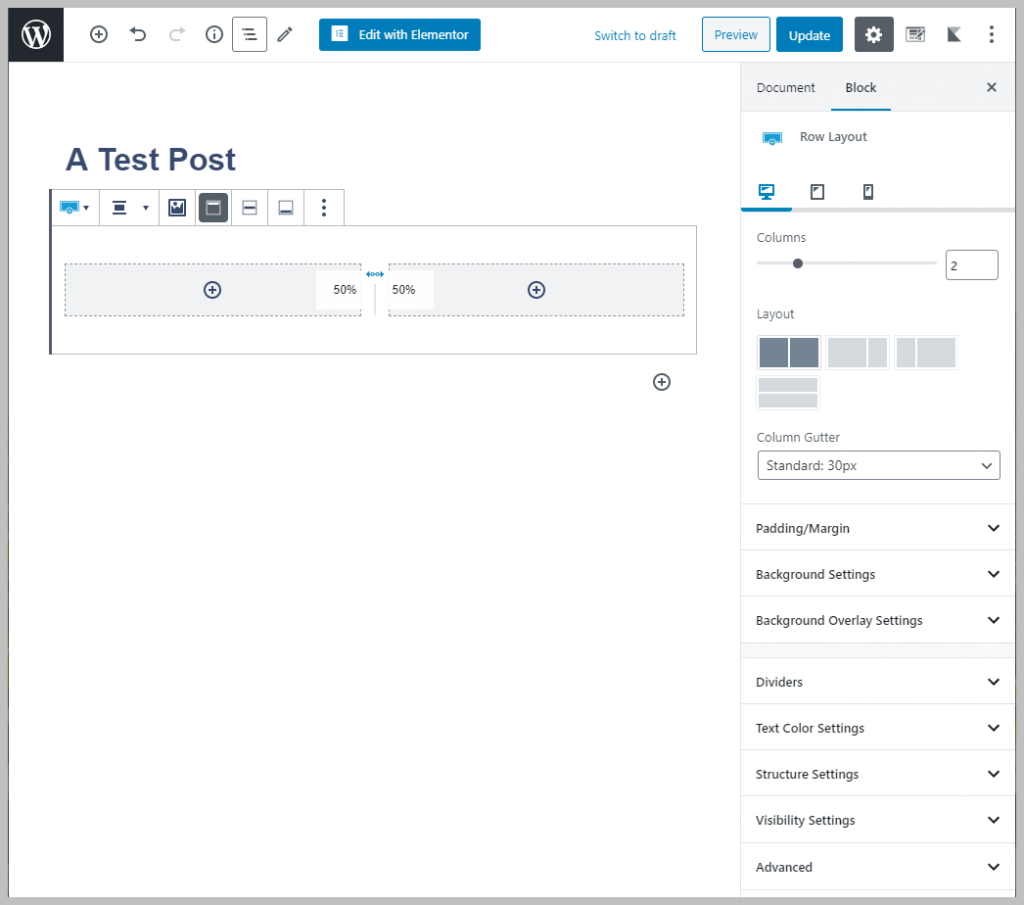Click the Kadence K icon

click(954, 35)
